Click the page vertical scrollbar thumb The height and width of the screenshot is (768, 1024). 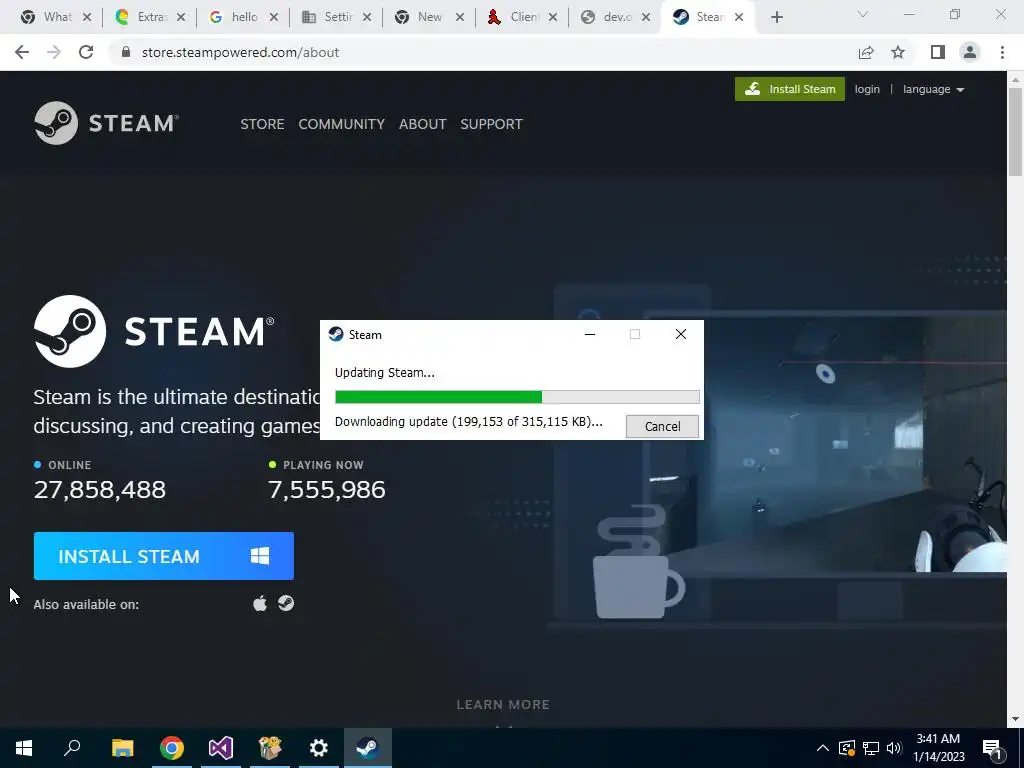pos(1015,131)
